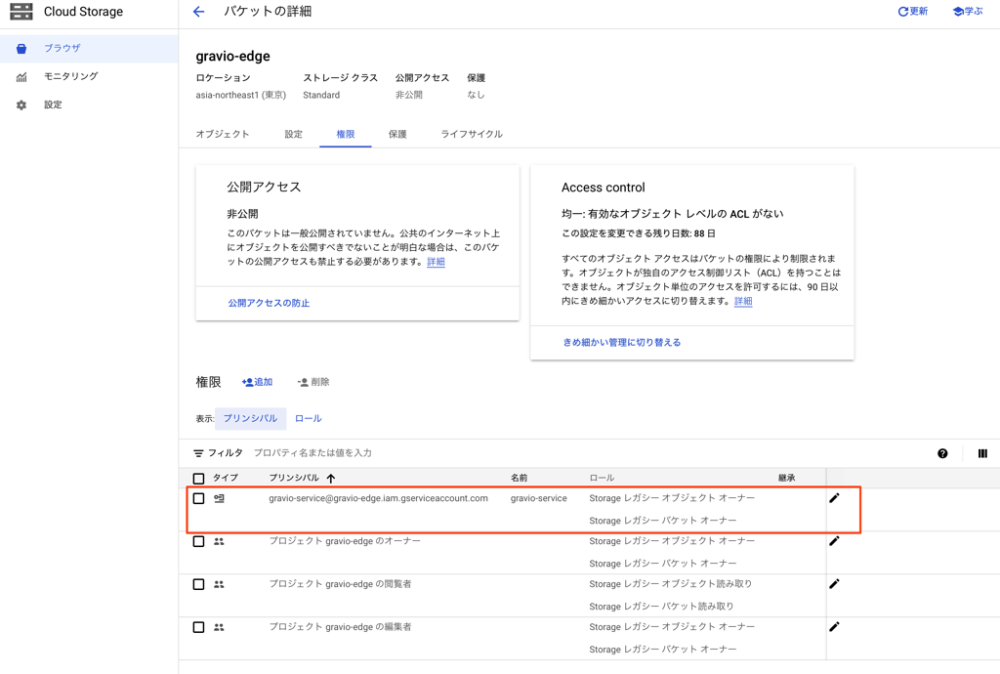Switch to the 設定 tab of the bucket

[x=293, y=134]
